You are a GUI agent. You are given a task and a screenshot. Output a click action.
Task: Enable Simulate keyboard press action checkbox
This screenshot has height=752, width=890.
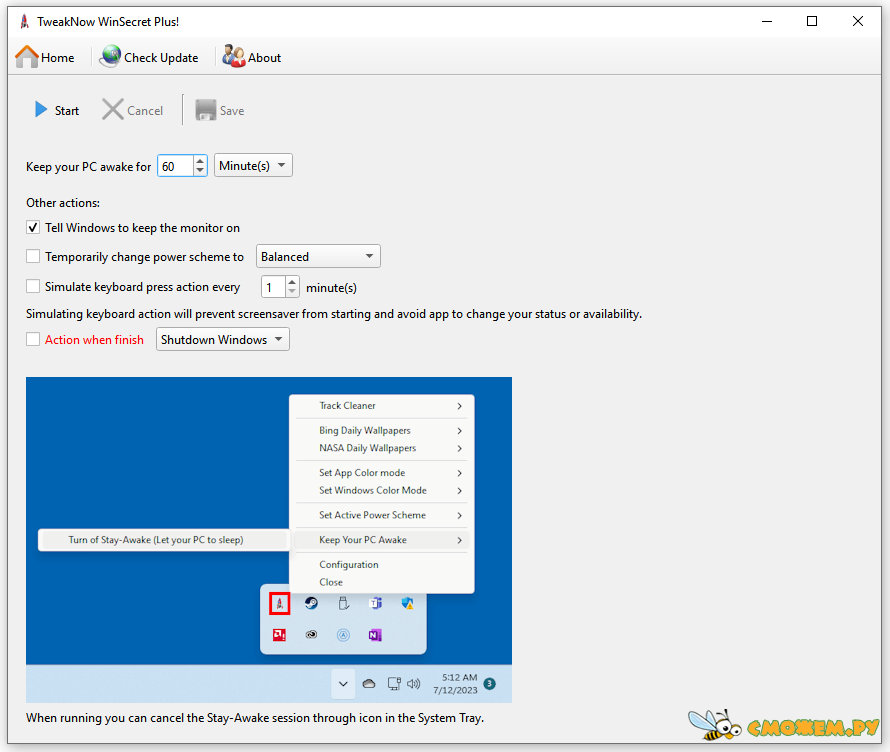pyautogui.click(x=33, y=286)
